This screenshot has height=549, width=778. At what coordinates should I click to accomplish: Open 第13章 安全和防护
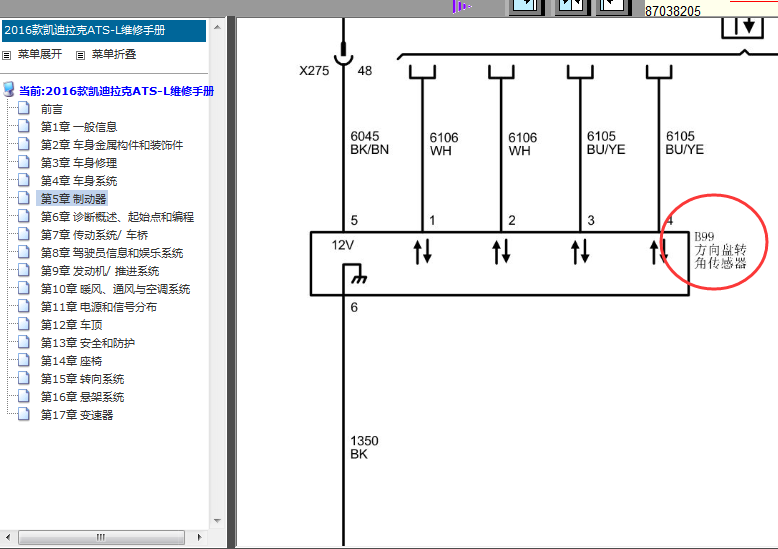[87, 343]
